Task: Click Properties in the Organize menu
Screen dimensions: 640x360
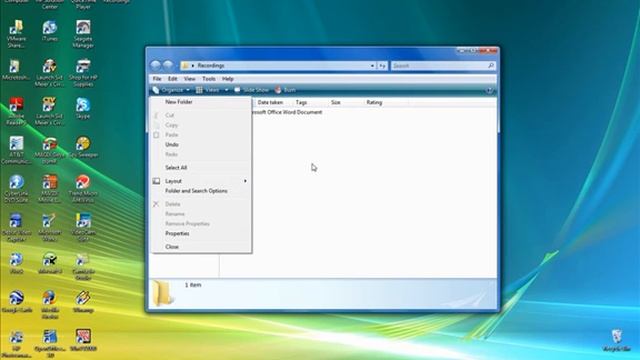Action: point(177,233)
